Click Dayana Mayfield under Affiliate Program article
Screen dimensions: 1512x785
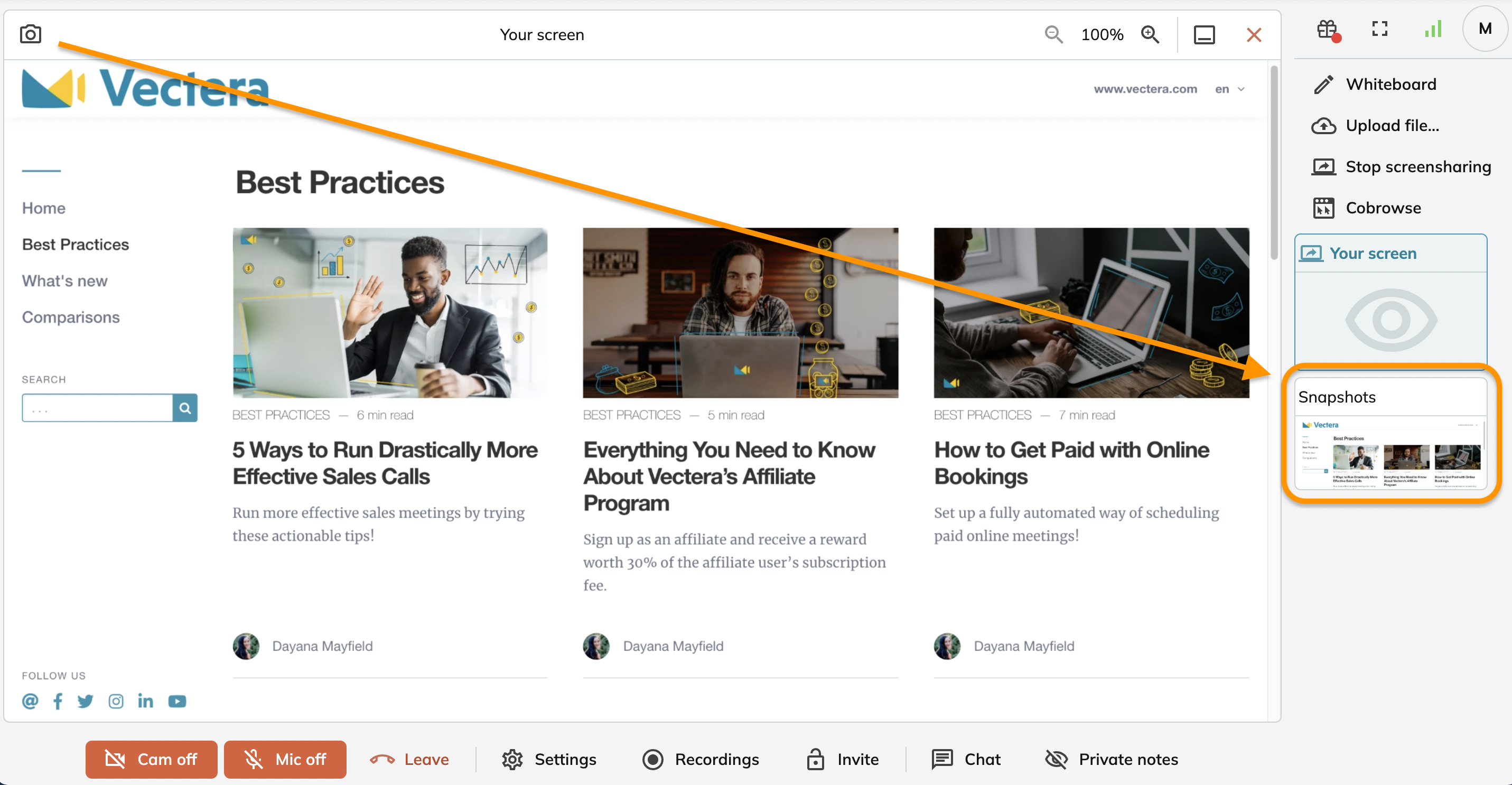673,646
